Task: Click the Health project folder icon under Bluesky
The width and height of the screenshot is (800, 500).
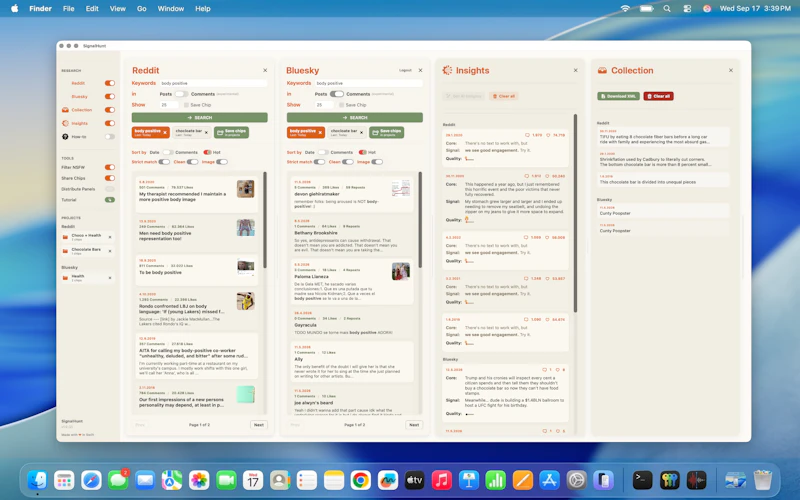Action: click(65, 278)
